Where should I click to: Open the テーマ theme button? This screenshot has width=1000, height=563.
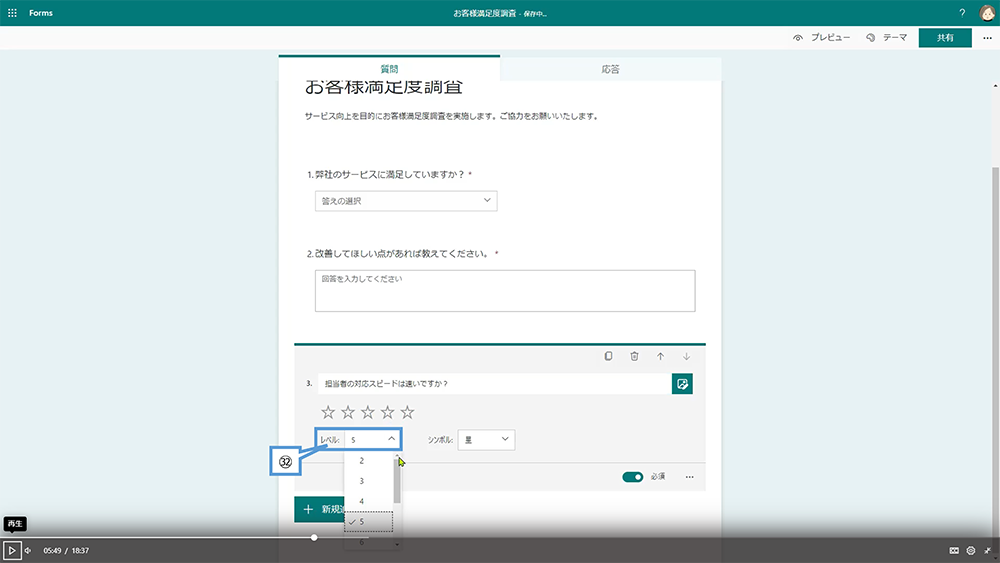point(886,38)
